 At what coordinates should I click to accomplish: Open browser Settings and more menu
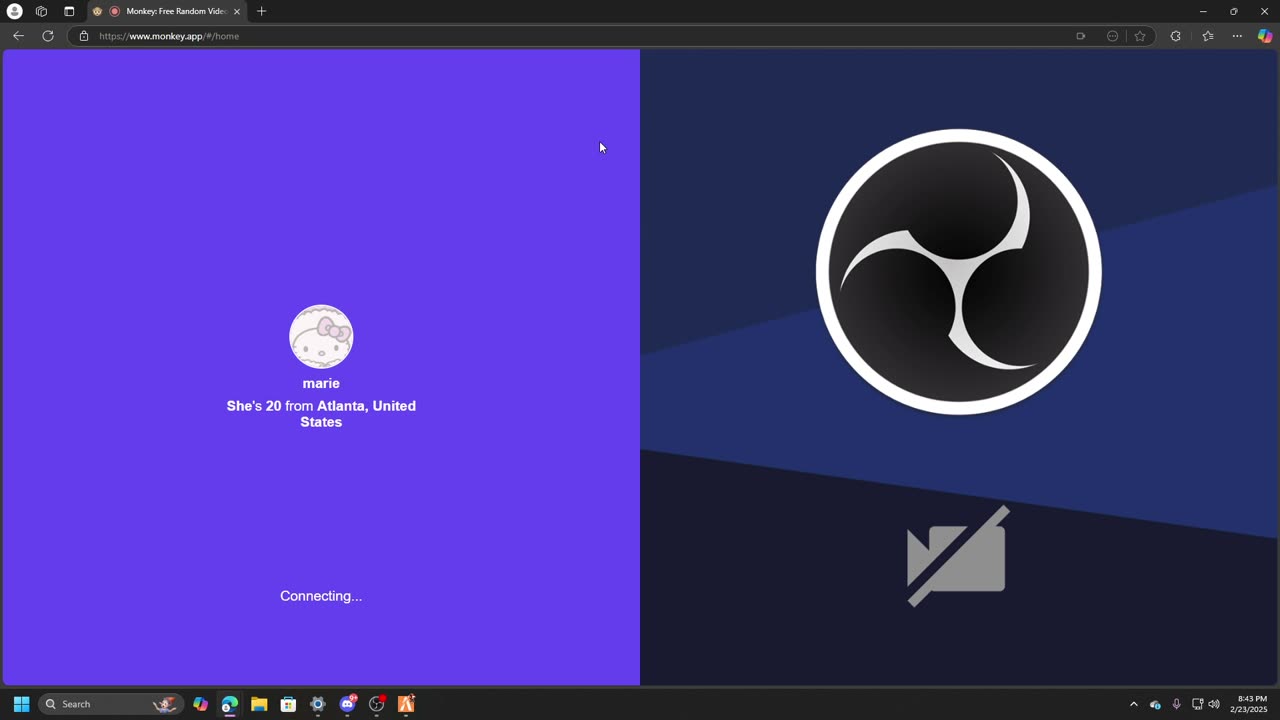pos(1237,36)
